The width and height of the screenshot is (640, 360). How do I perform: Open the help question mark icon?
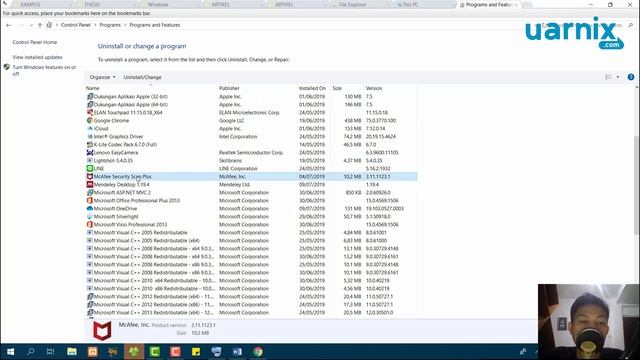[631, 77]
